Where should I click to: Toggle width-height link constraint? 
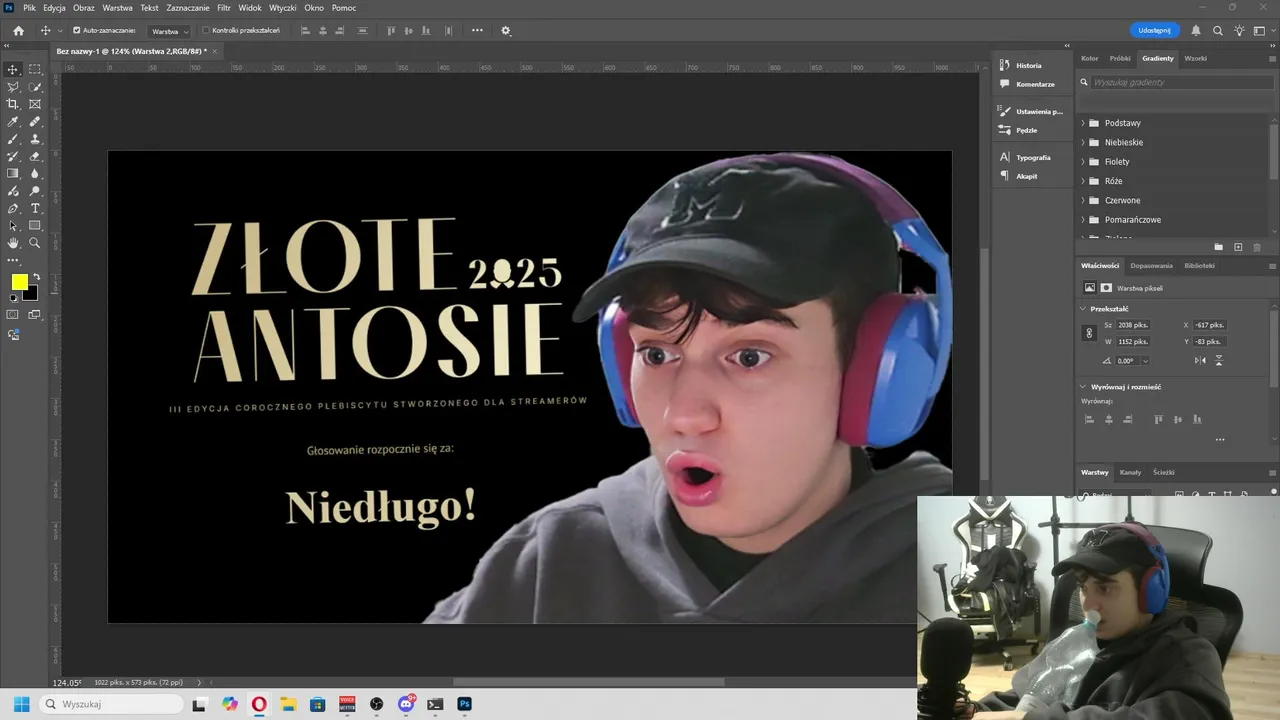1089,333
